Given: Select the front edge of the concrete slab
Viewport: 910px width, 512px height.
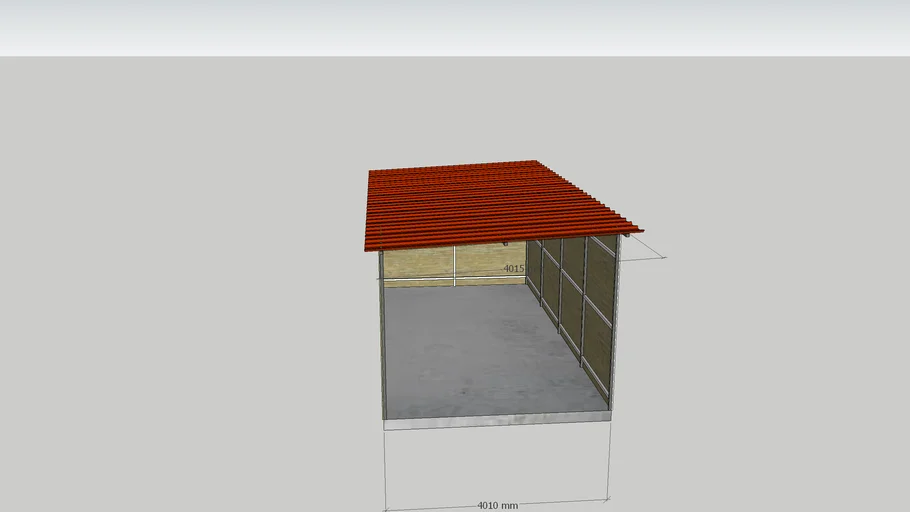Looking at the screenshot, I should point(497,424).
